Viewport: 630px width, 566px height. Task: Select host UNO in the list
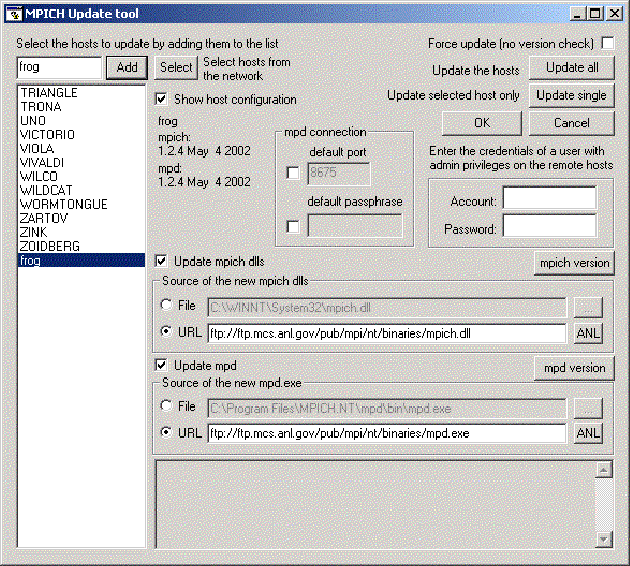82,121
